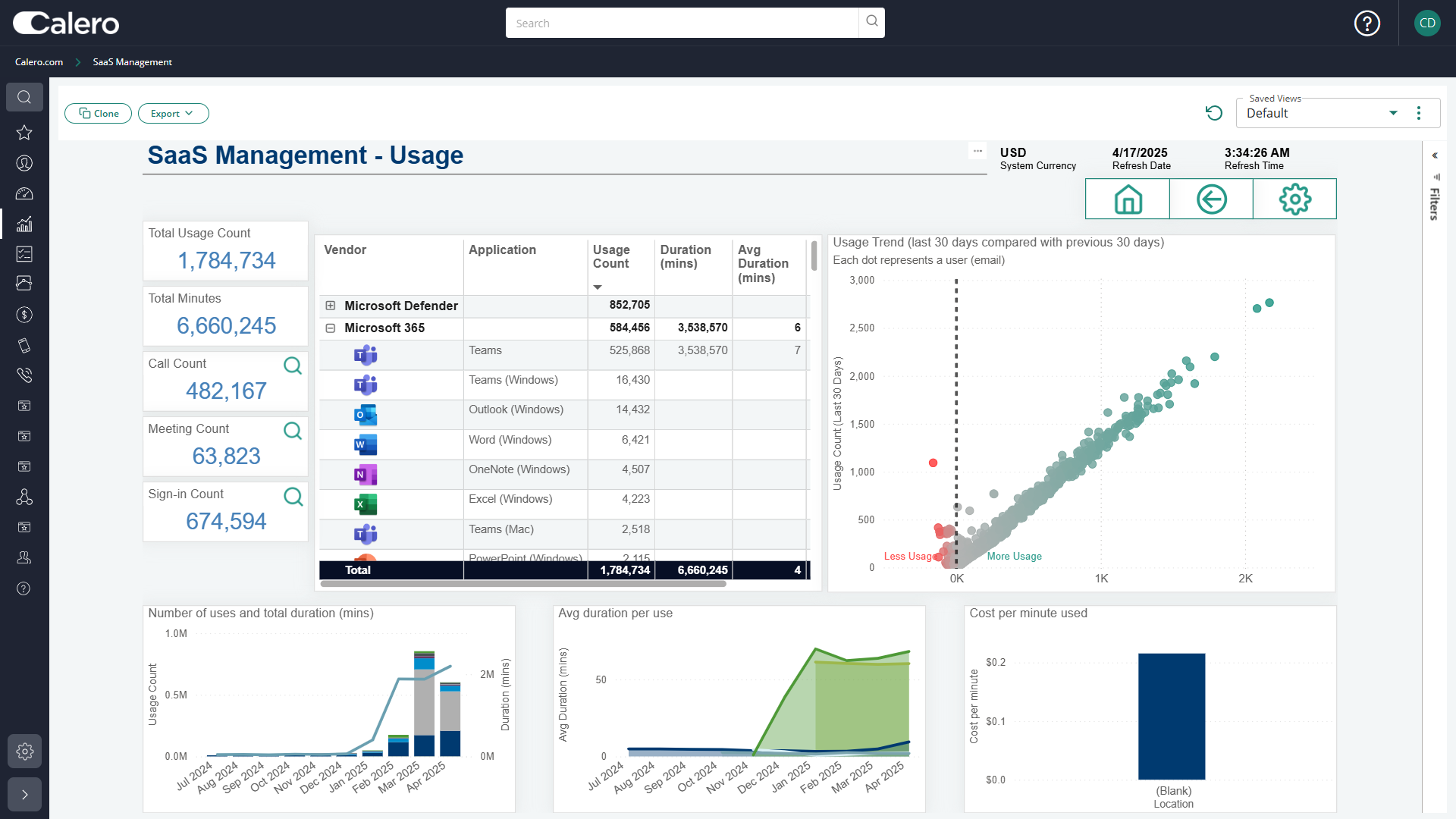The image size is (1456, 819).
Task: Click the revert/undo icon near Saved Views
Action: 1214,112
